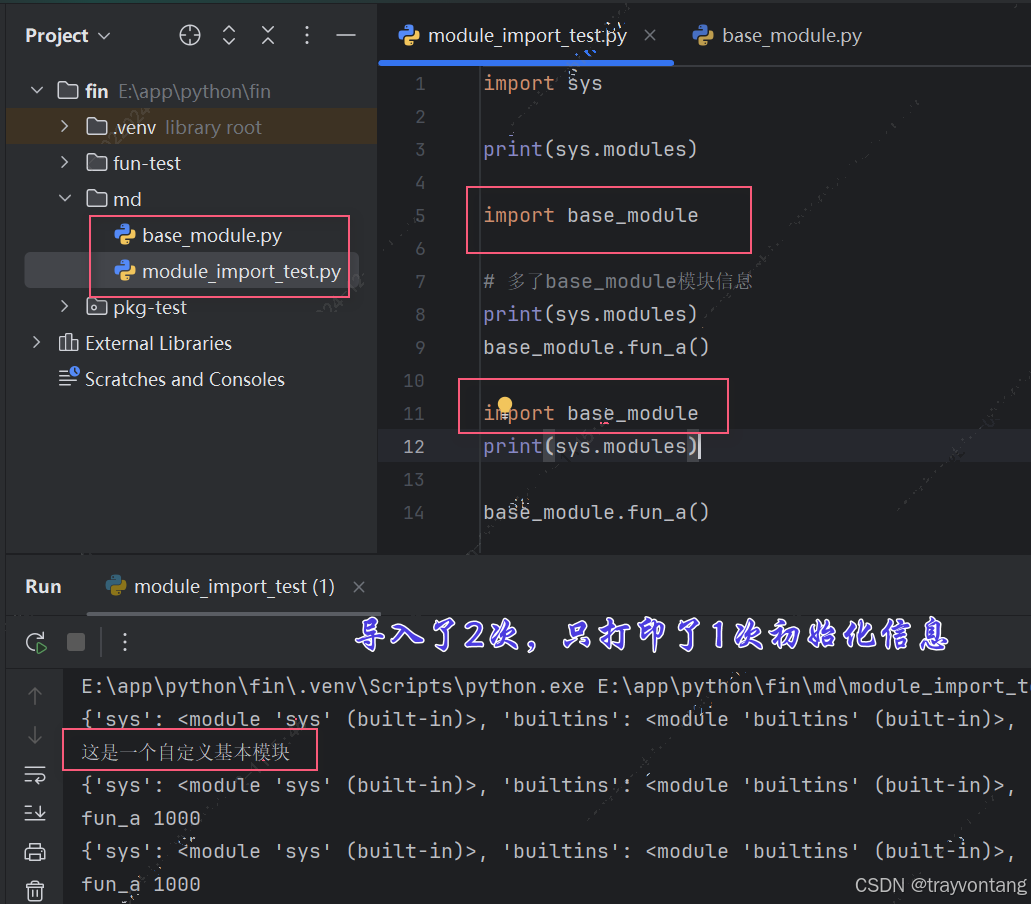1031x904 pixels.
Task: Toggle the Expand All tree control
Action: [229, 35]
